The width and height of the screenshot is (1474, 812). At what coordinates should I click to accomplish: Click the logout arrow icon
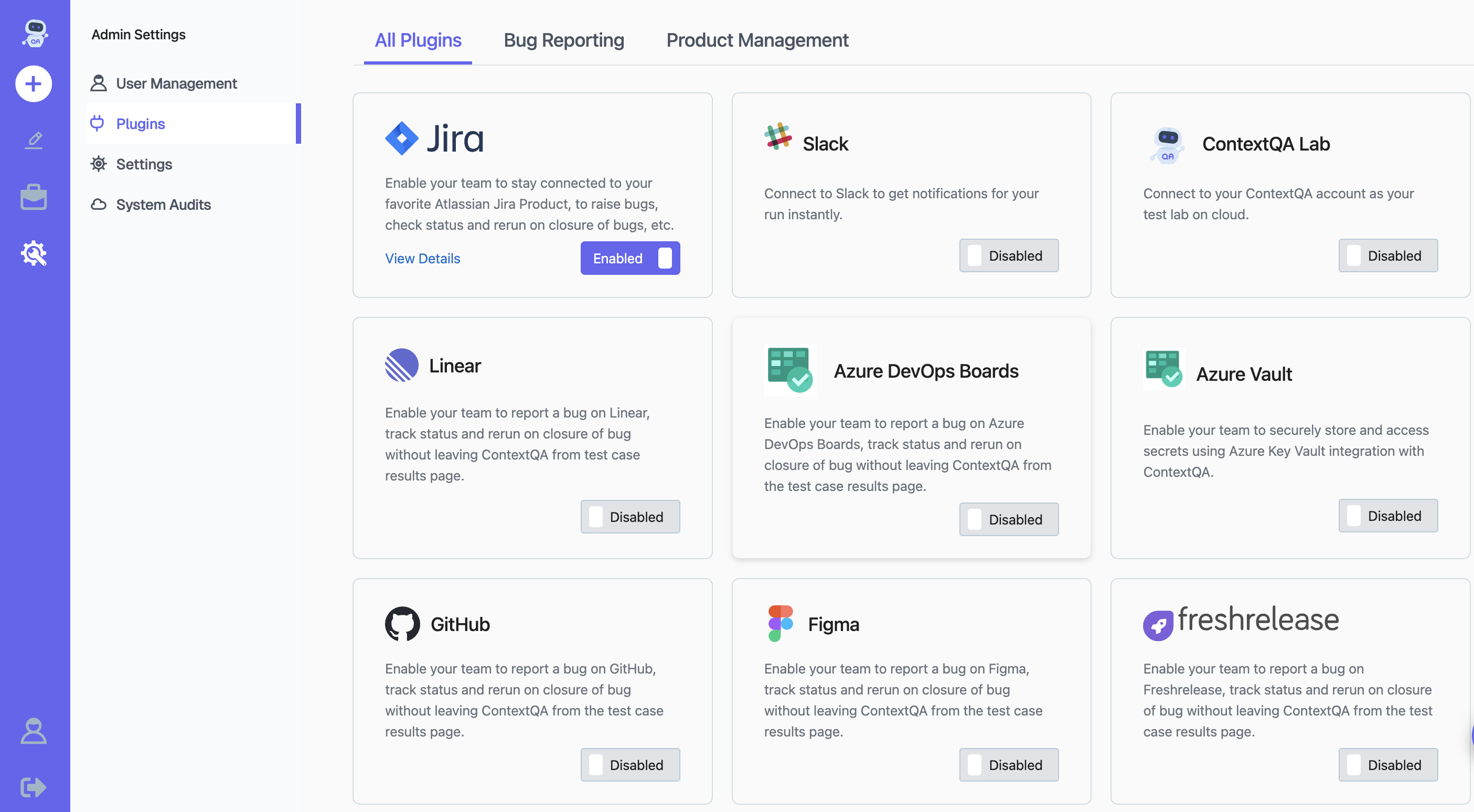tap(34, 787)
